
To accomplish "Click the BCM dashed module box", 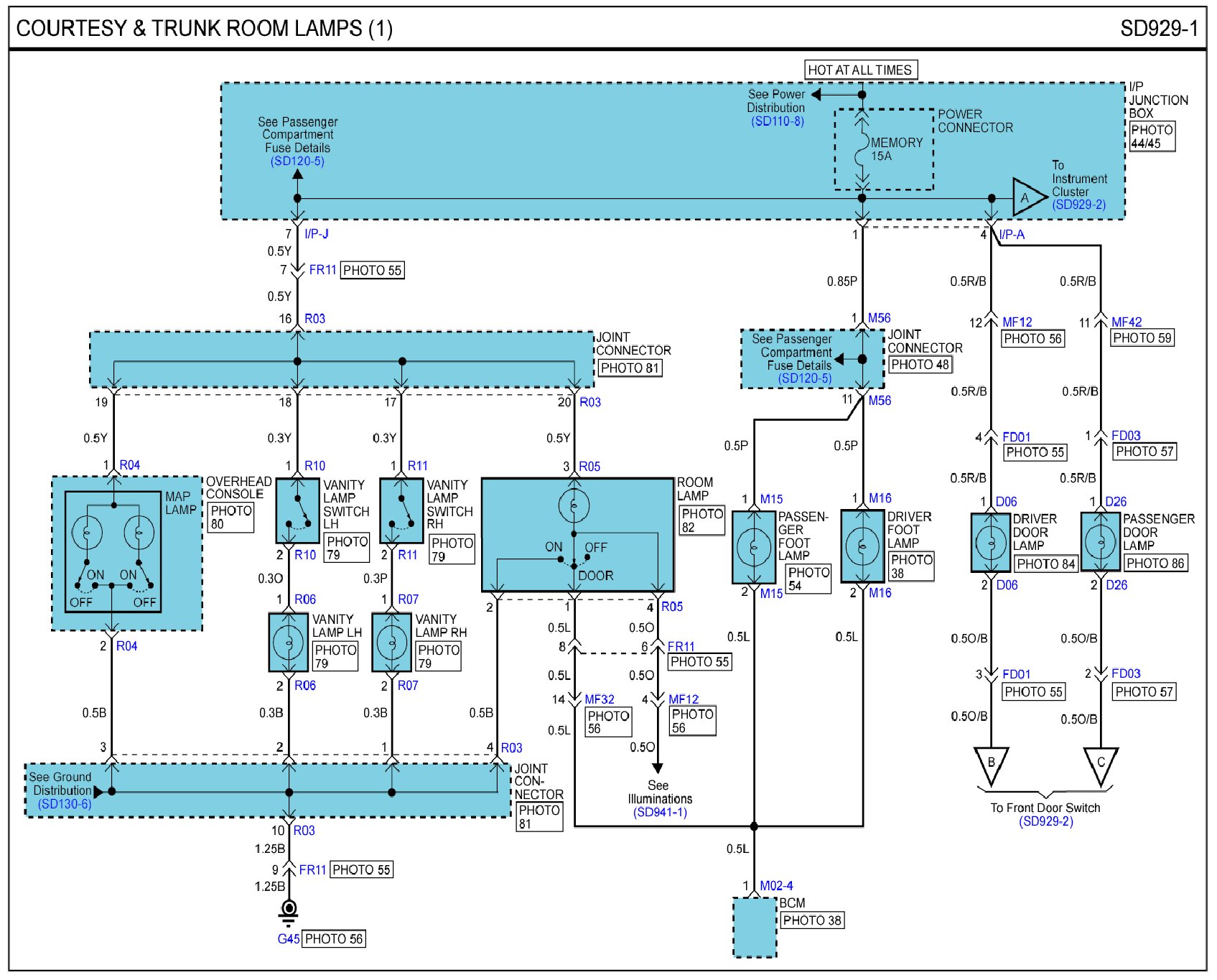I will click(754, 927).
